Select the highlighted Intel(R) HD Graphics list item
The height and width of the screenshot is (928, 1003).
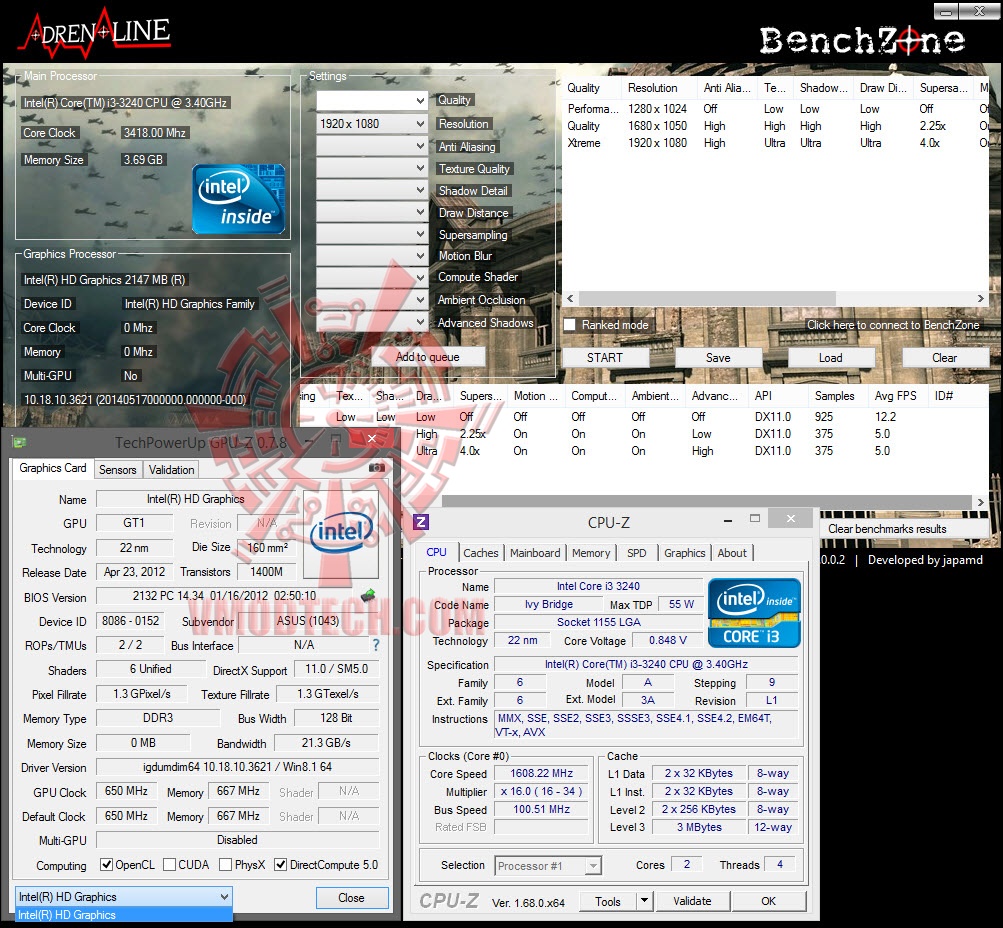pyautogui.click(x=123, y=915)
